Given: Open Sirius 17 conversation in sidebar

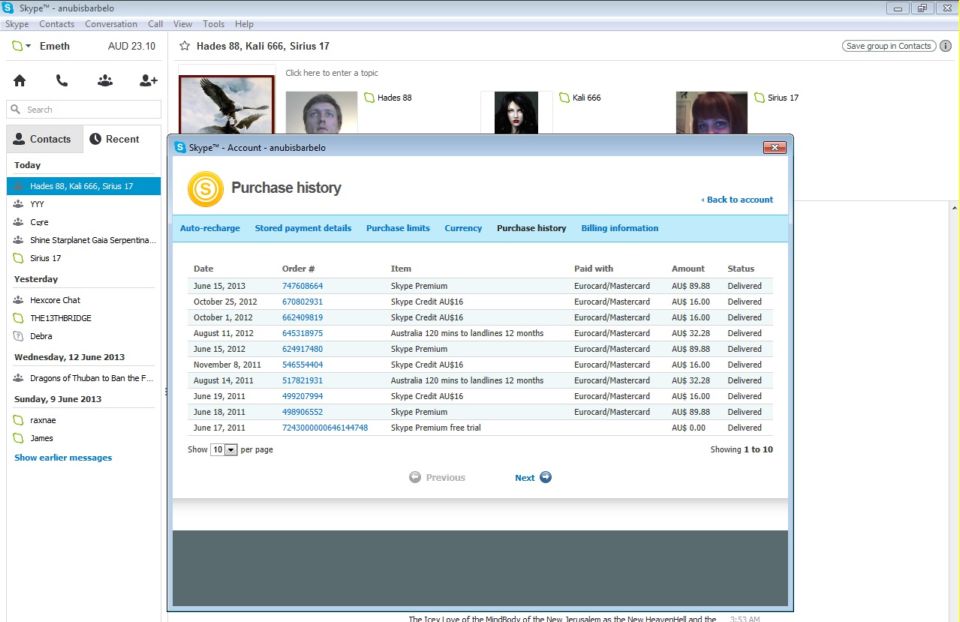Looking at the screenshot, I should click(84, 258).
